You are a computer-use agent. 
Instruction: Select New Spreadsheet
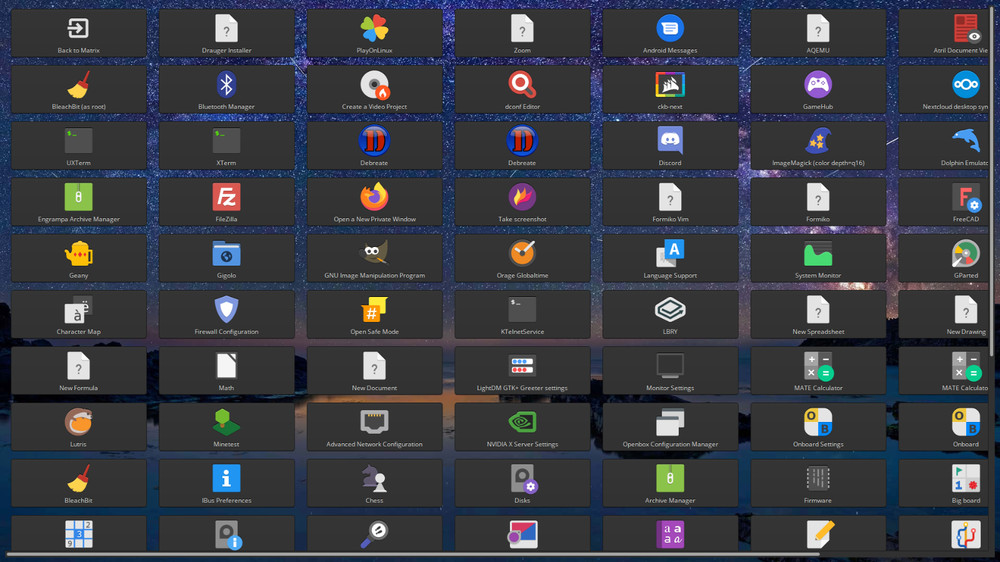click(x=818, y=314)
